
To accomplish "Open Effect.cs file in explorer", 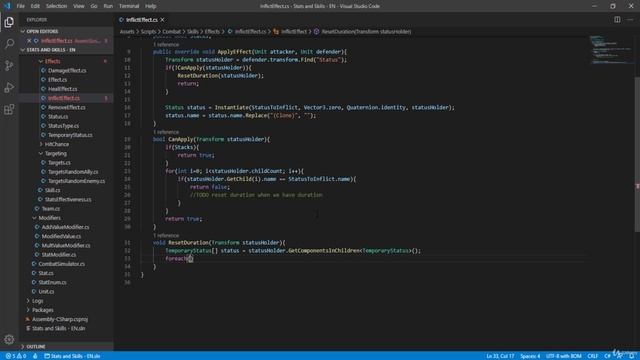I will 57,80.
